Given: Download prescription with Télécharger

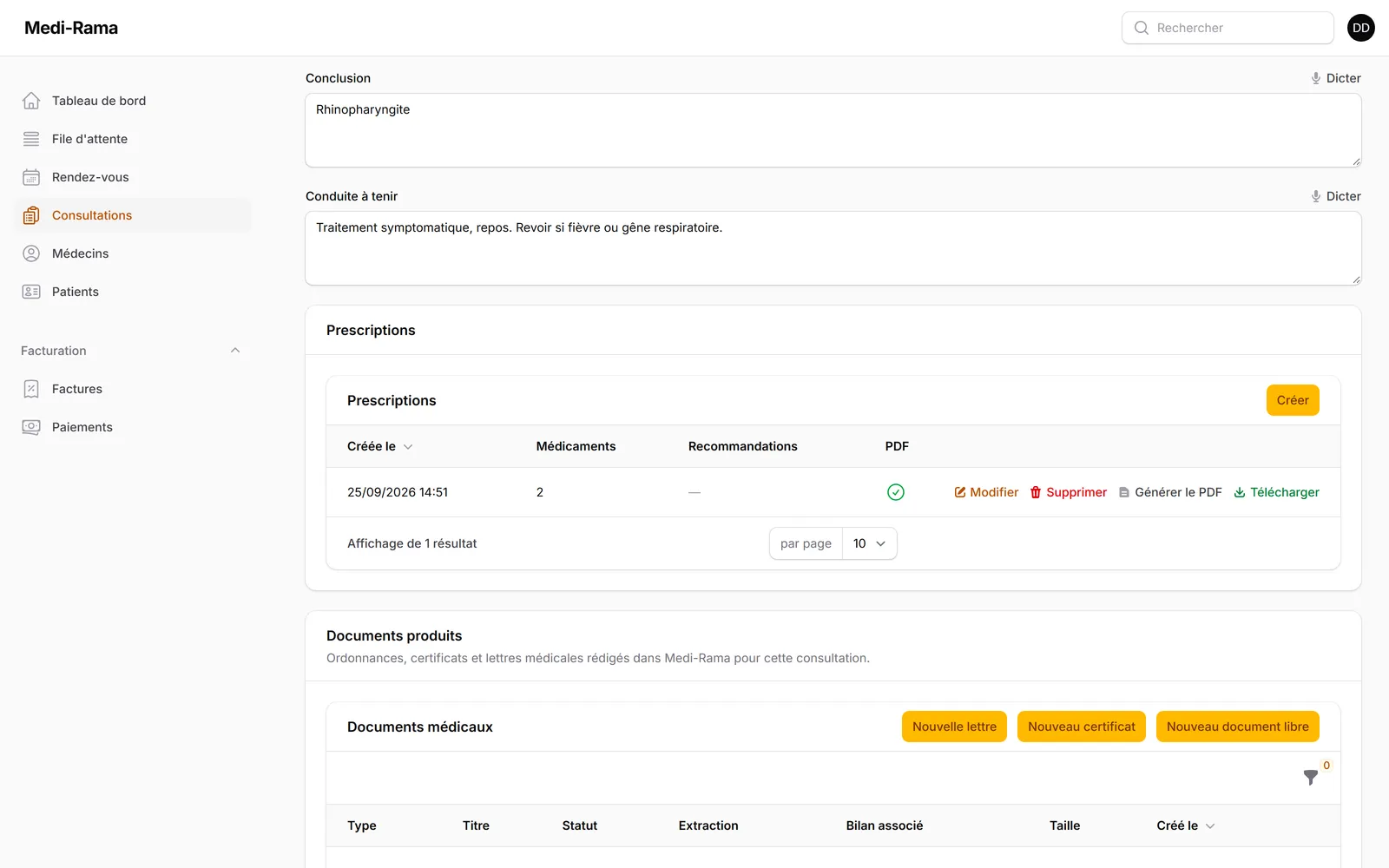Looking at the screenshot, I should 1276,492.
